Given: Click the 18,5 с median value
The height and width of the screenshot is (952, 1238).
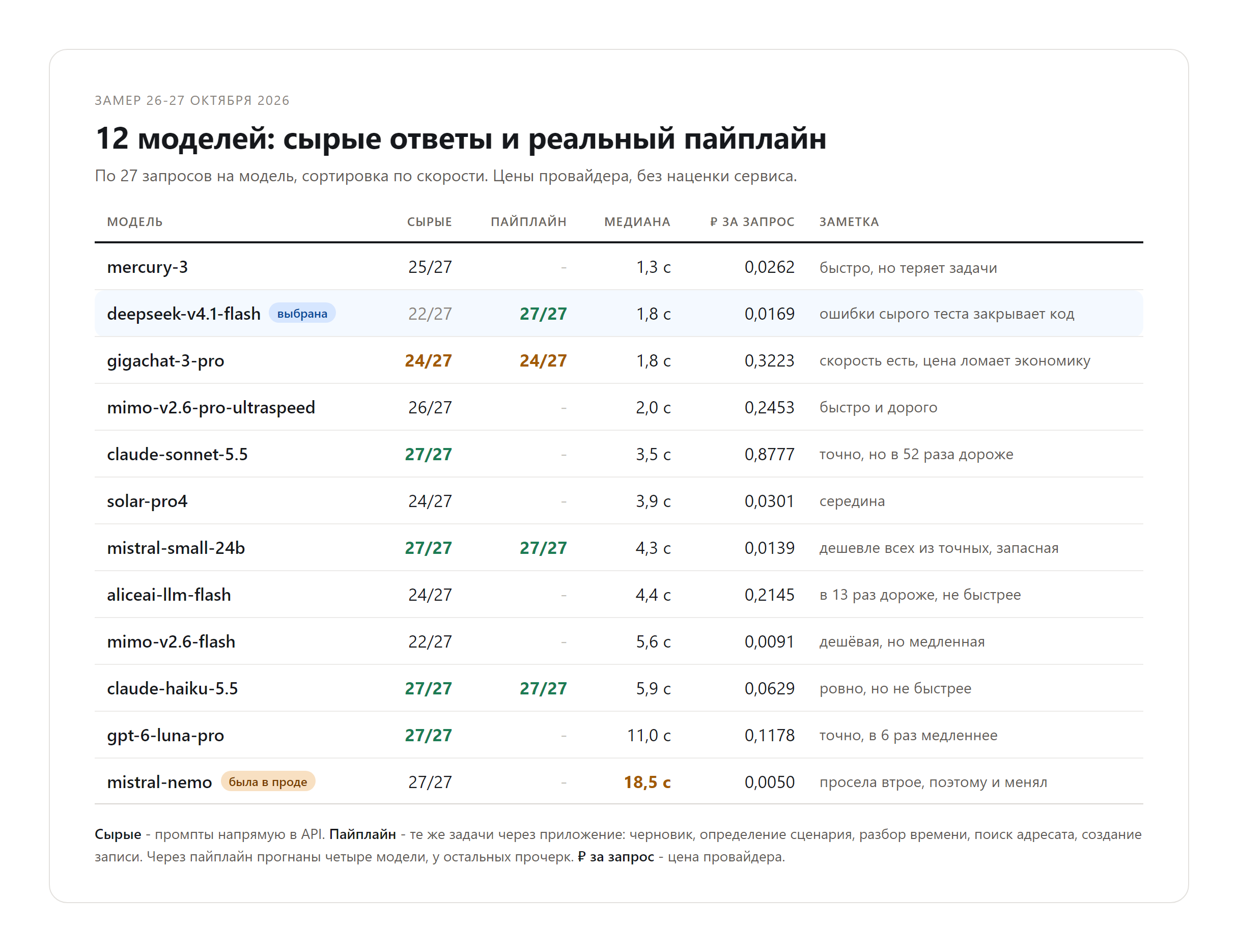Looking at the screenshot, I should pyautogui.click(x=647, y=782).
